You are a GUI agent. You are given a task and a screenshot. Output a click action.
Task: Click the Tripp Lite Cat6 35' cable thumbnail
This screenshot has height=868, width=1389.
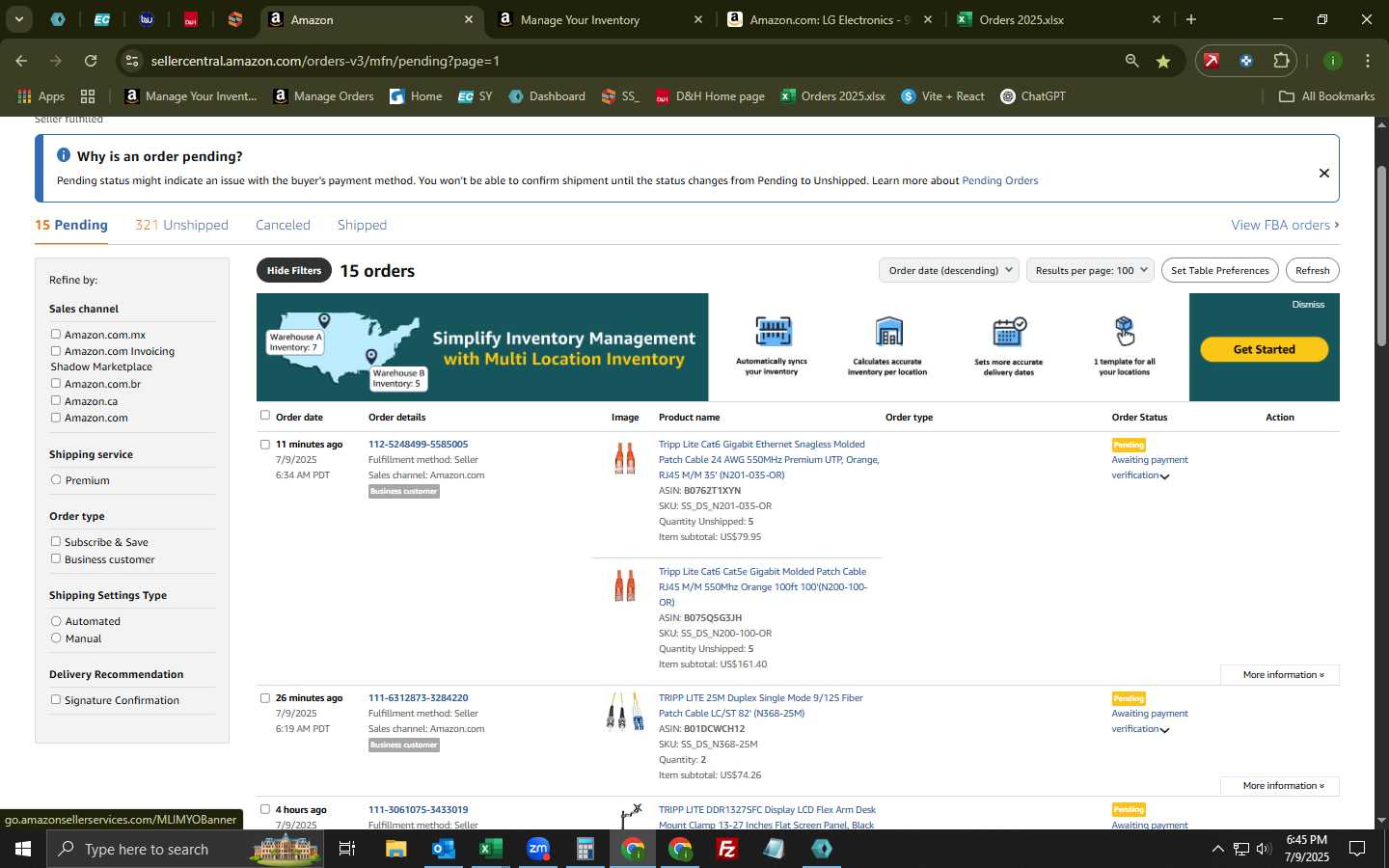(x=625, y=458)
